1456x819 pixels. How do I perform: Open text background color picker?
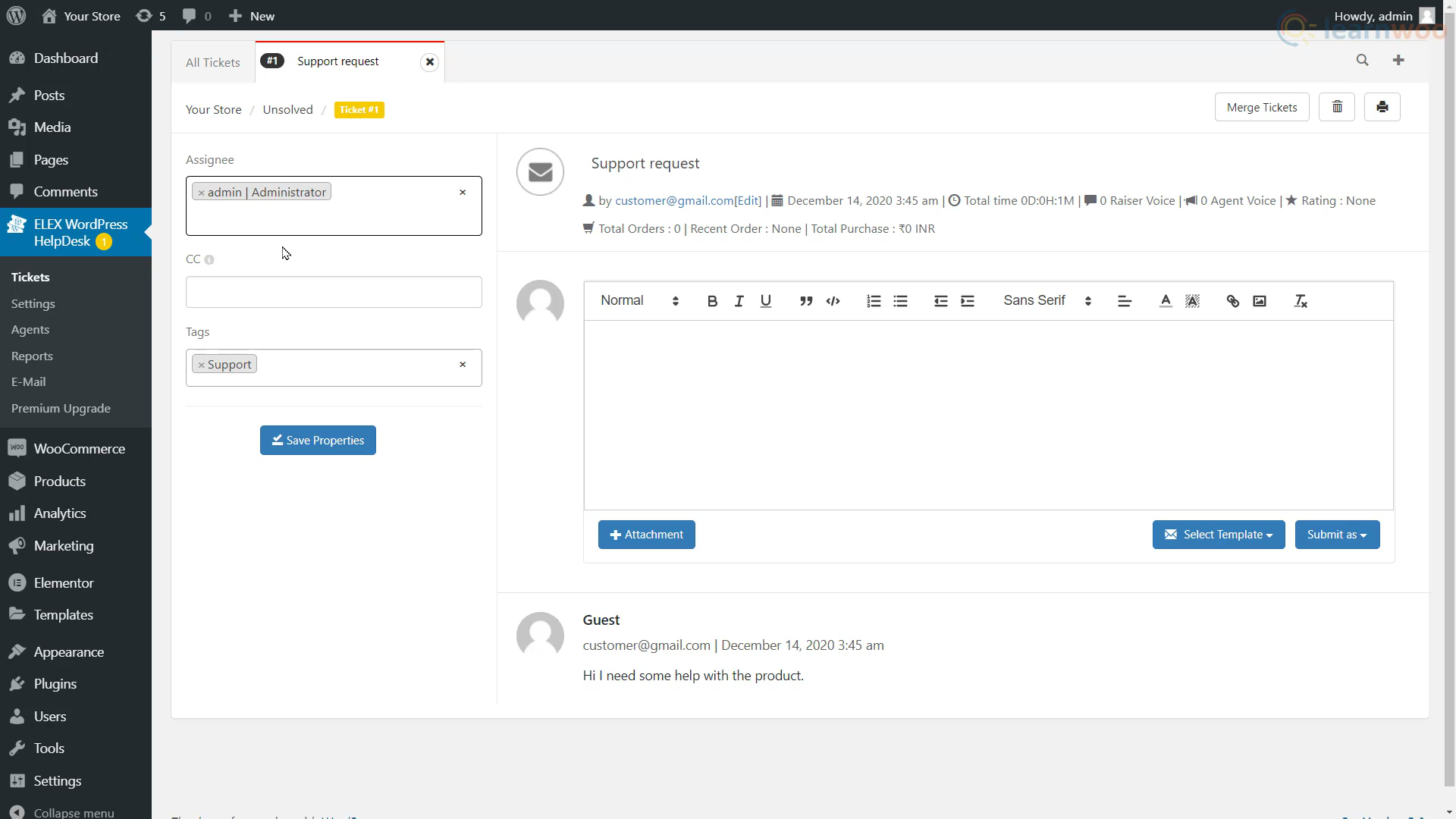tap(1192, 301)
